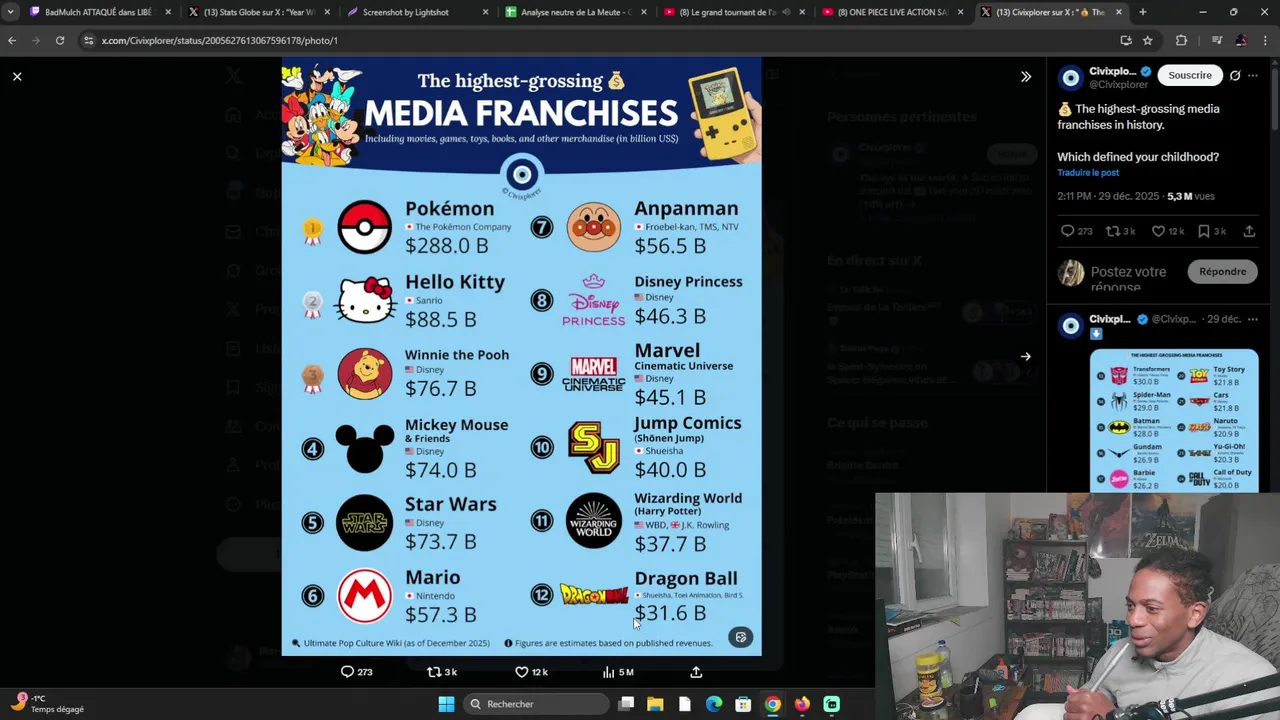Open File Explorer from taskbar
This screenshot has height=720, width=1280.
click(x=655, y=704)
